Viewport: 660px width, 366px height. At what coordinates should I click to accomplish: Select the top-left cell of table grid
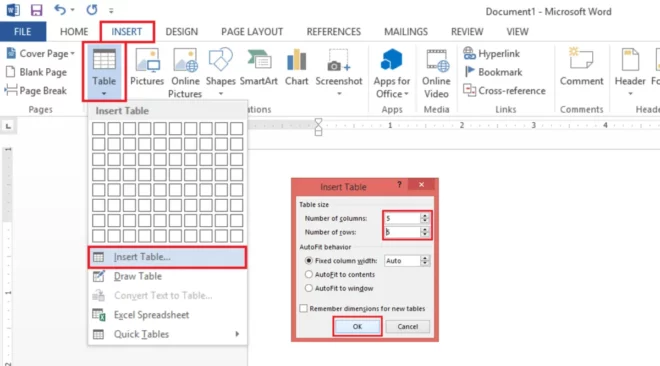click(98, 129)
